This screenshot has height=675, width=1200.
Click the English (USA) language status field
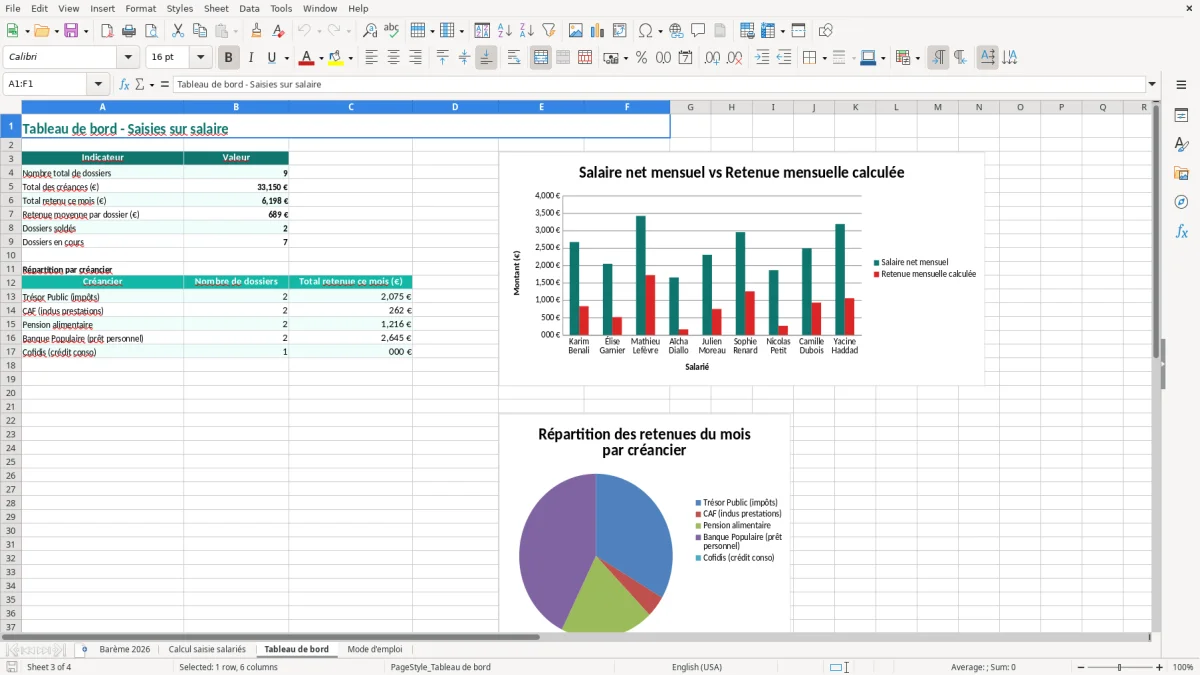tap(697, 667)
